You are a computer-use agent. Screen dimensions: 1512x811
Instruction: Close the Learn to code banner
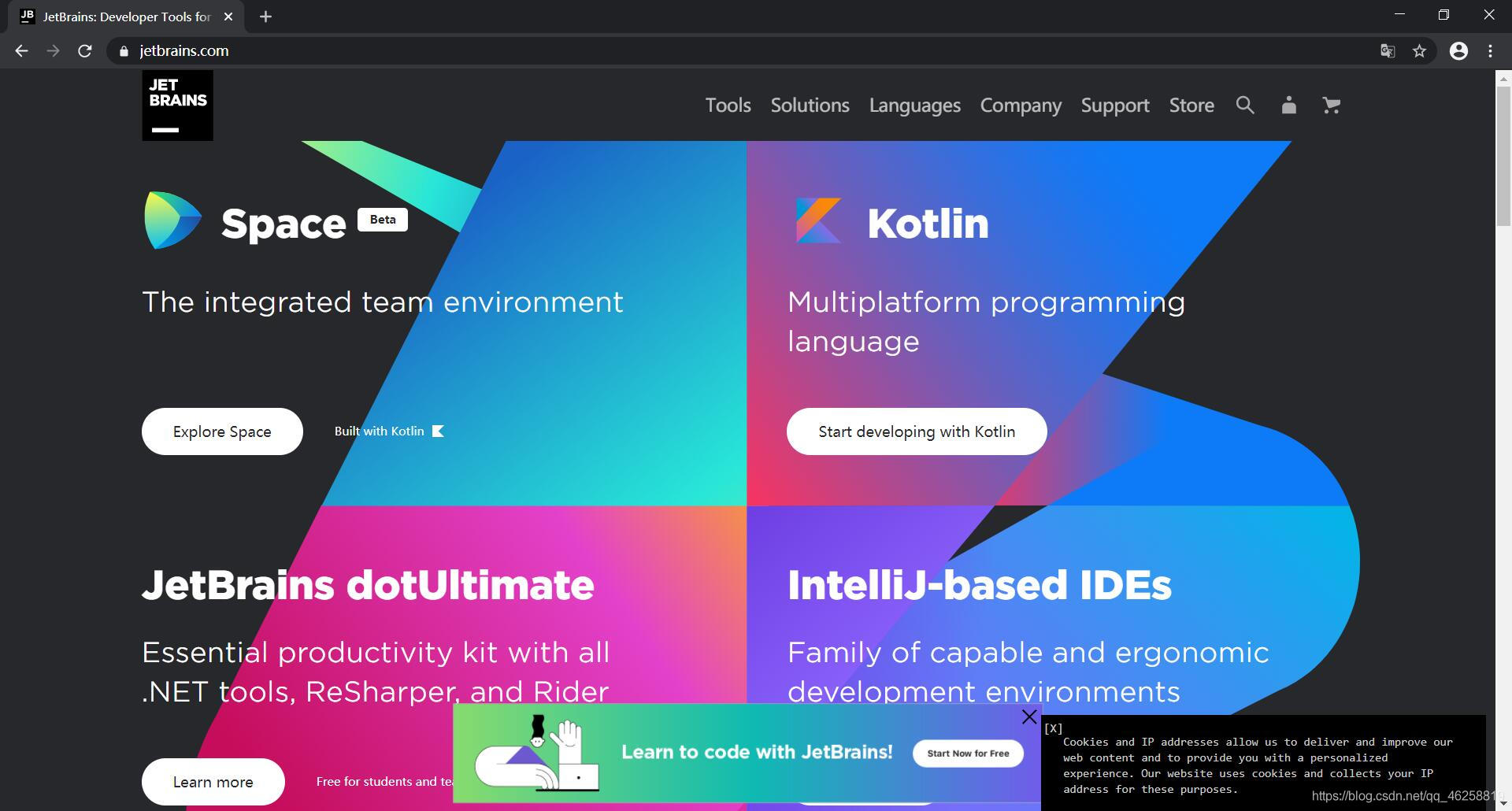click(x=1028, y=717)
